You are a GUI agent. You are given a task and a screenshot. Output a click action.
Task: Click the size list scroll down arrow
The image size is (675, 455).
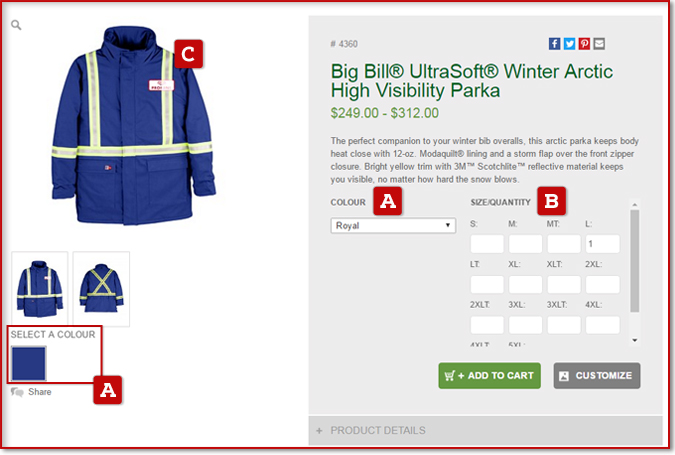[x=635, y=340]
